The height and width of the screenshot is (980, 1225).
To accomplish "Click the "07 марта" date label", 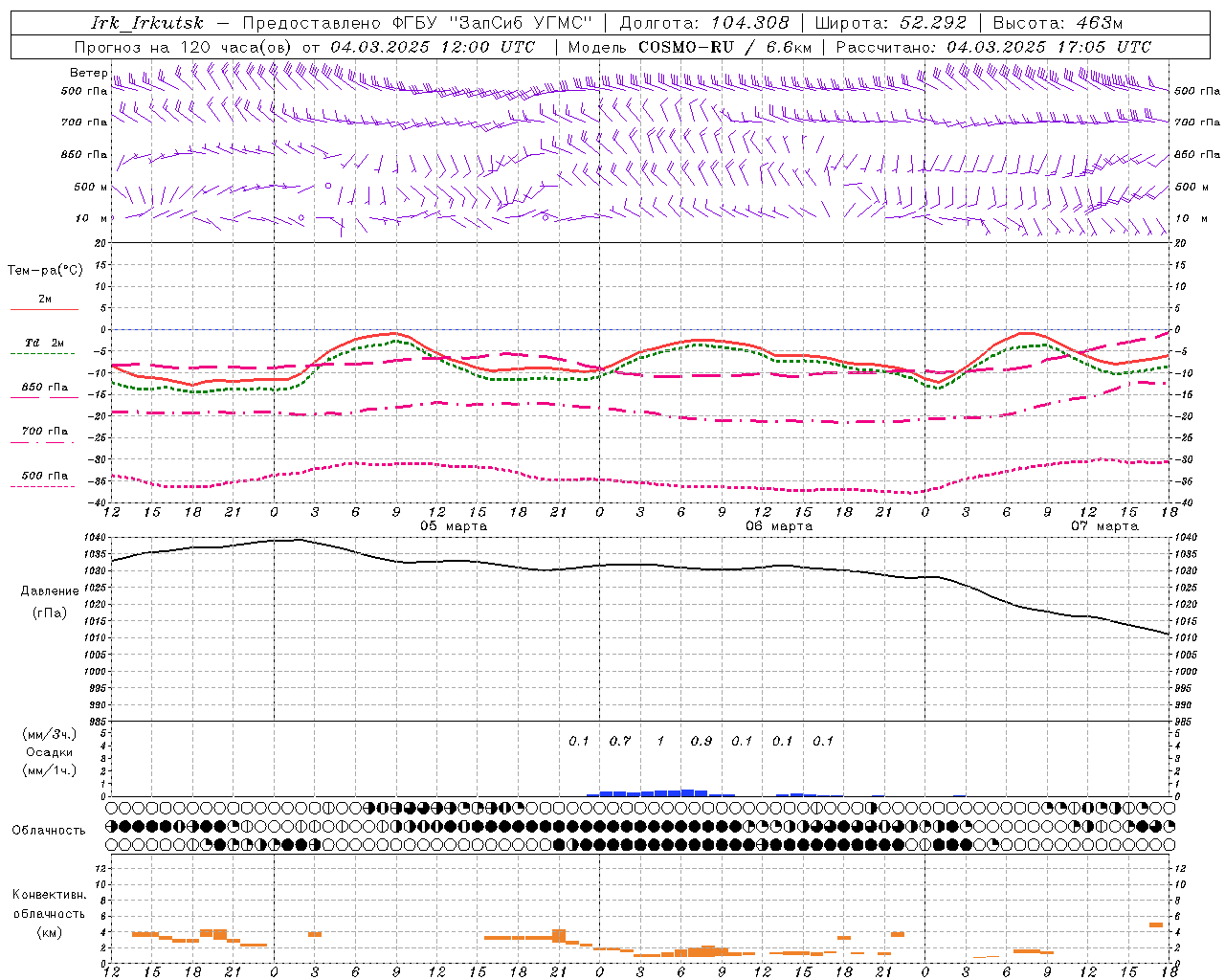I will [1104, 526].
